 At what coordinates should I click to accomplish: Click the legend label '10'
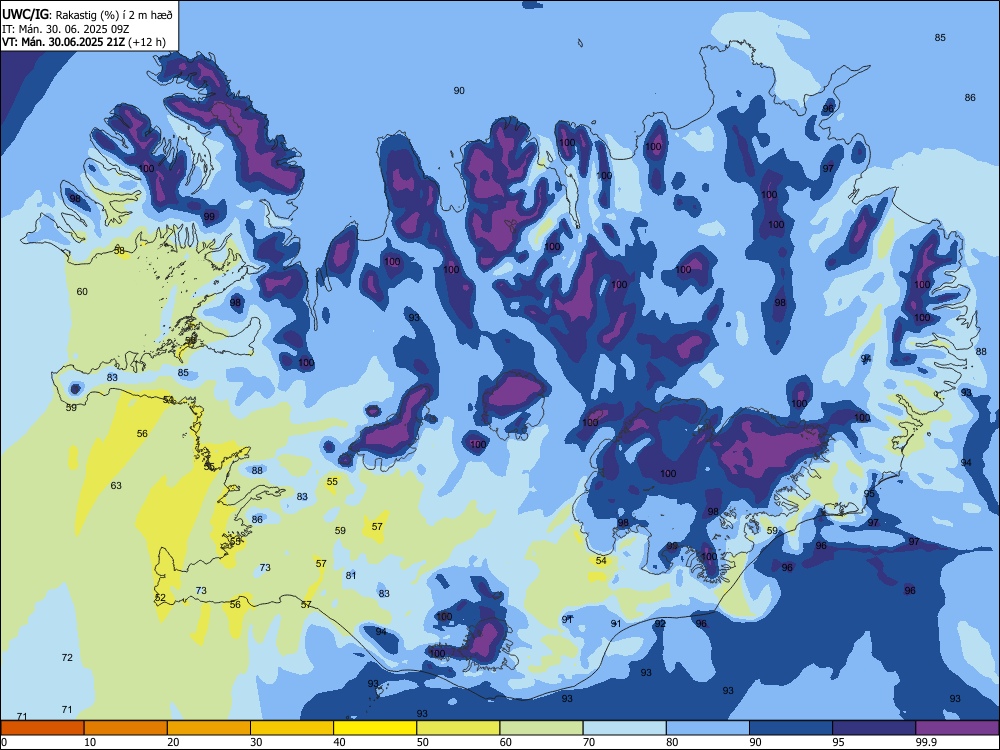coord(90,742)
